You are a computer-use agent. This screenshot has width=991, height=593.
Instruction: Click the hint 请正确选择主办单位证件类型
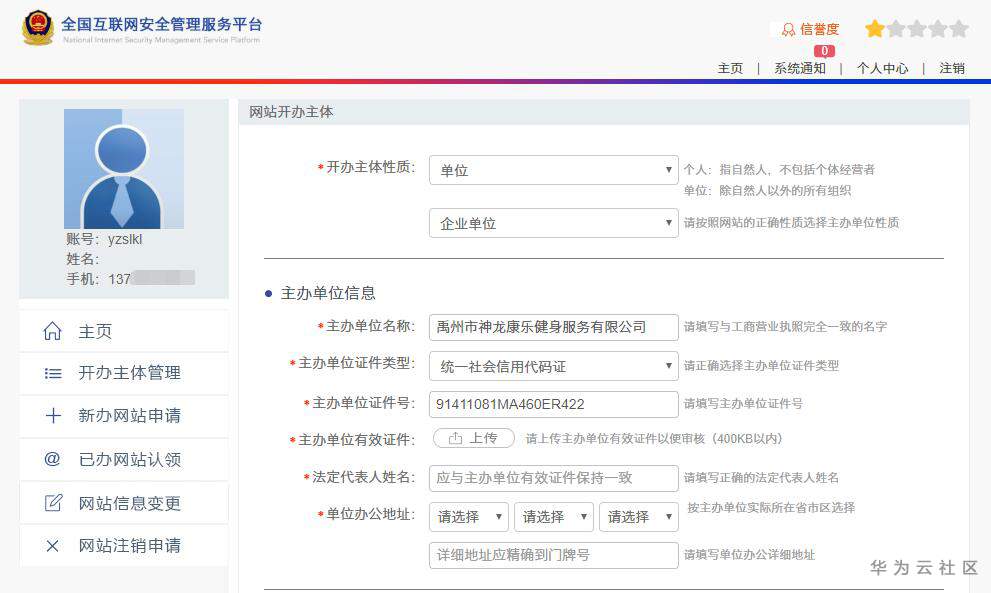761,365
